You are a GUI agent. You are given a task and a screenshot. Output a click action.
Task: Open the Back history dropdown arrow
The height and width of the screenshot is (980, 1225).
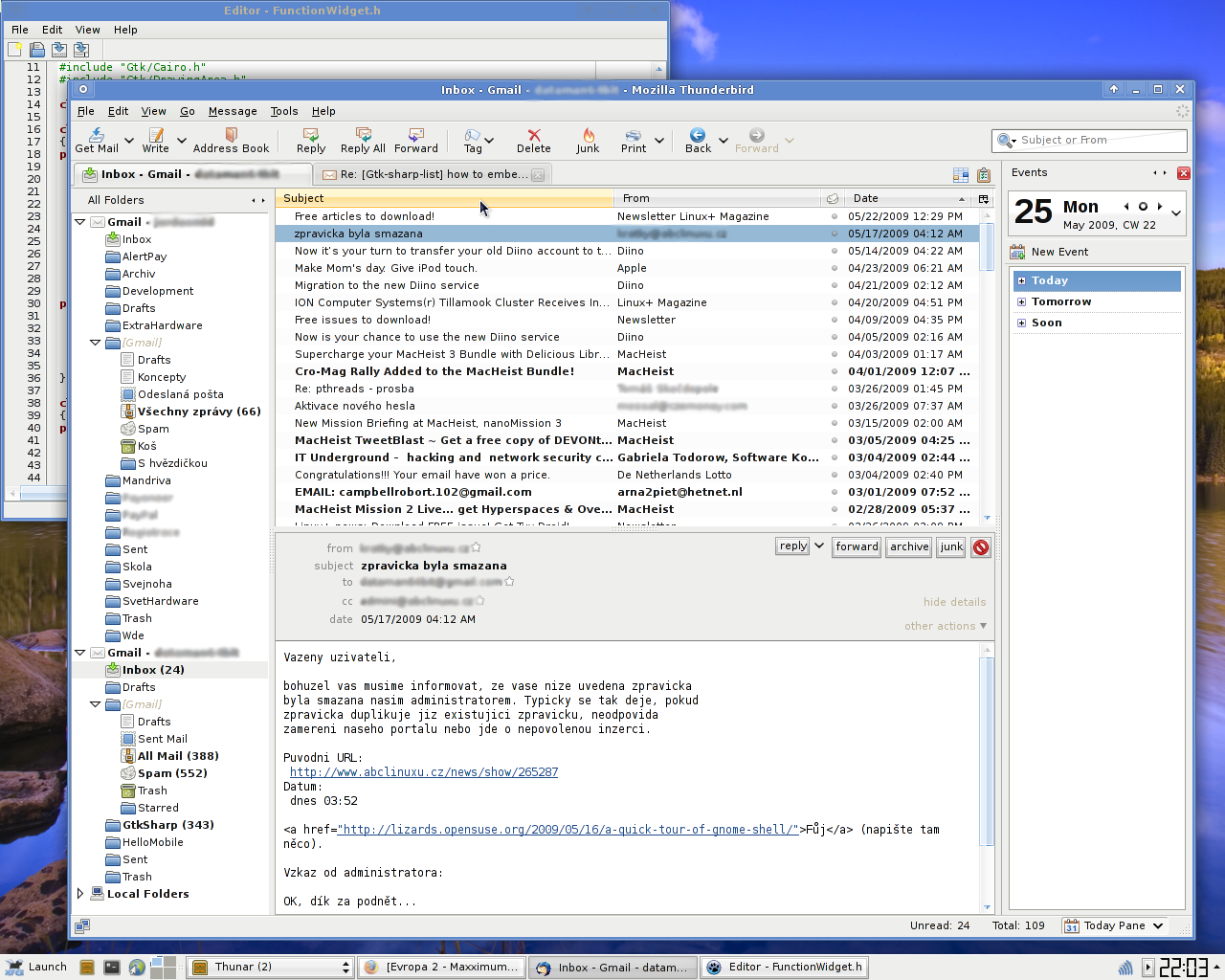pos(724,140)
